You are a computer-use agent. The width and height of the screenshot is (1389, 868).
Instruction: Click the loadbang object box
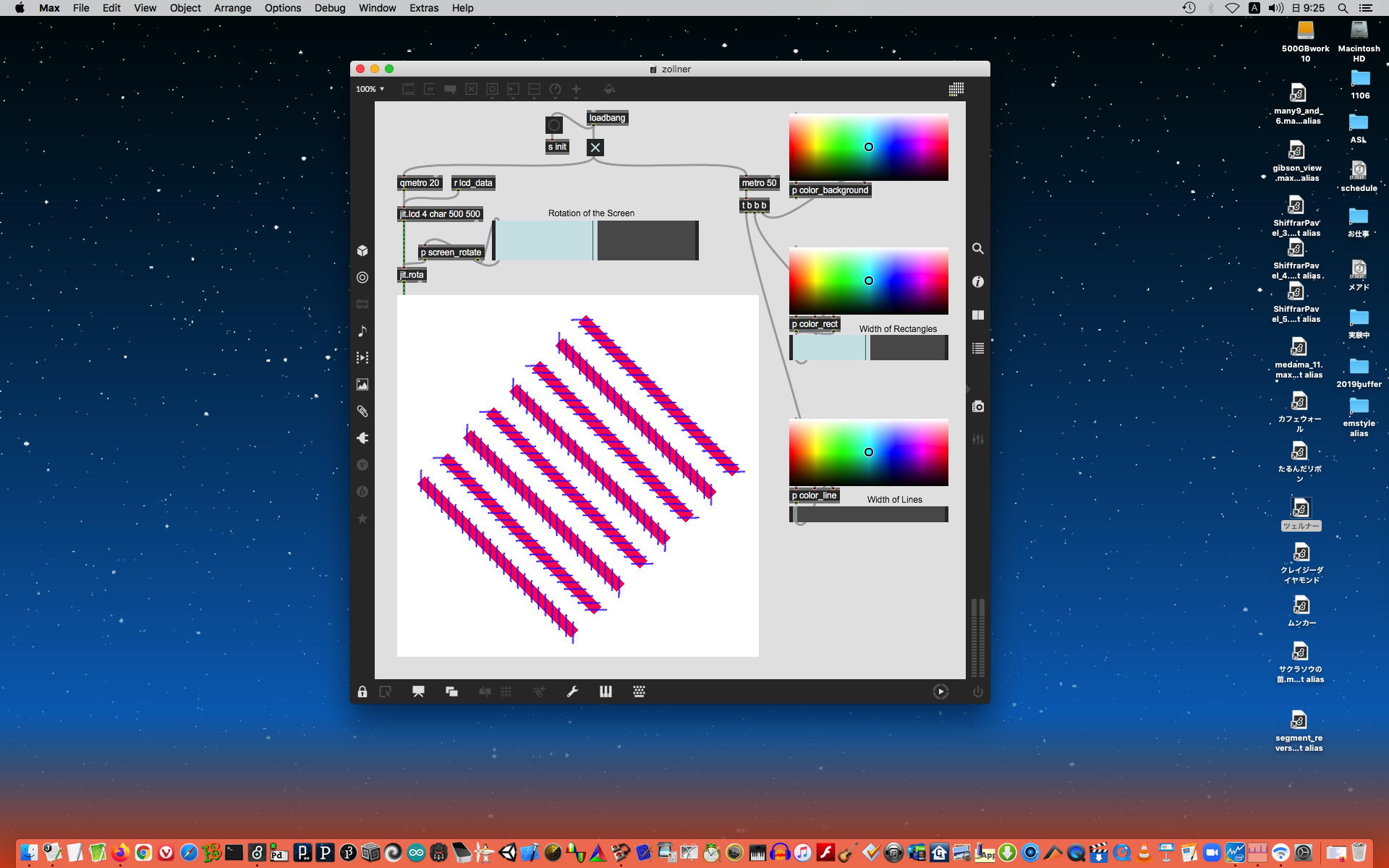tap(606, 118)
